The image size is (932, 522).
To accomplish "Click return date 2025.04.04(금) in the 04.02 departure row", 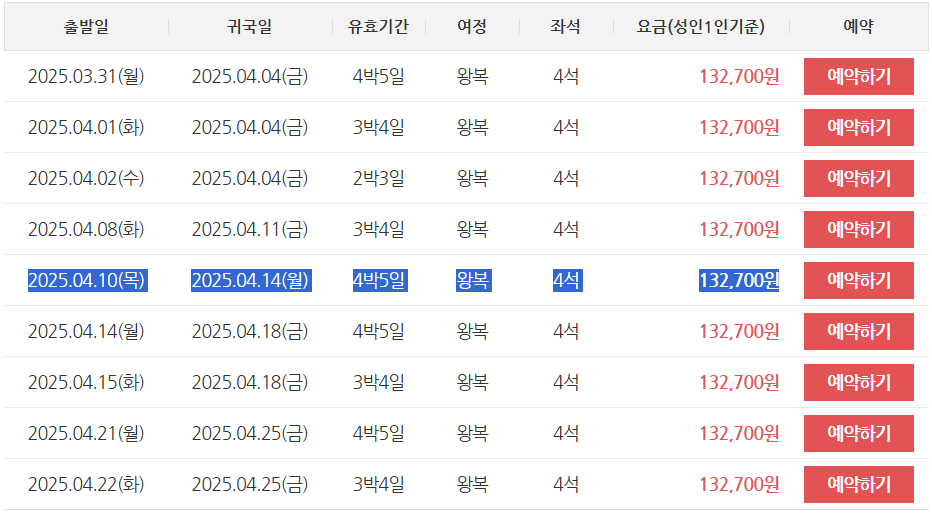I will (250, 178).
